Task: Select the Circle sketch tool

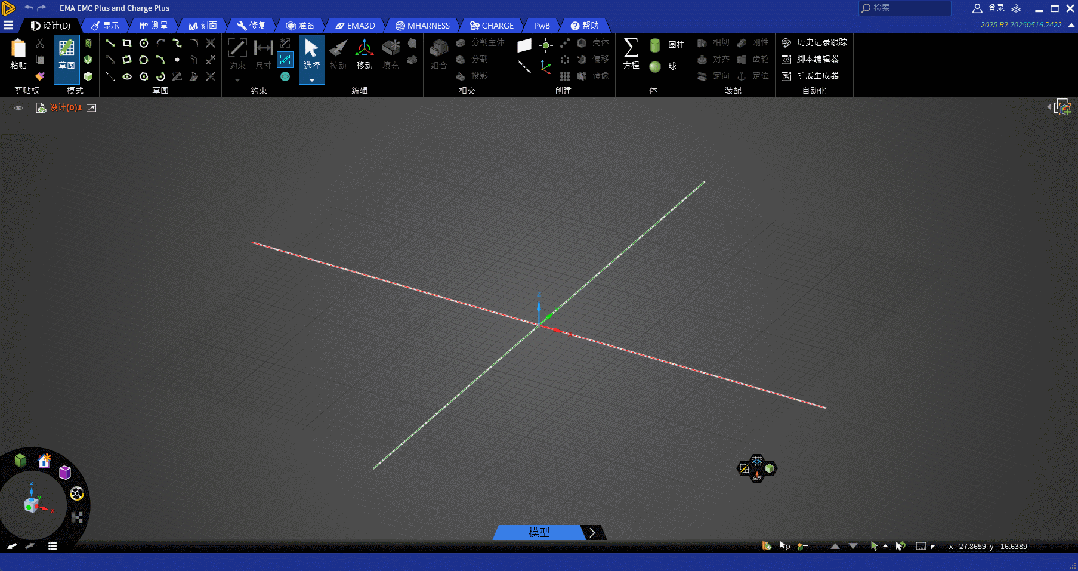Action: 144,43
